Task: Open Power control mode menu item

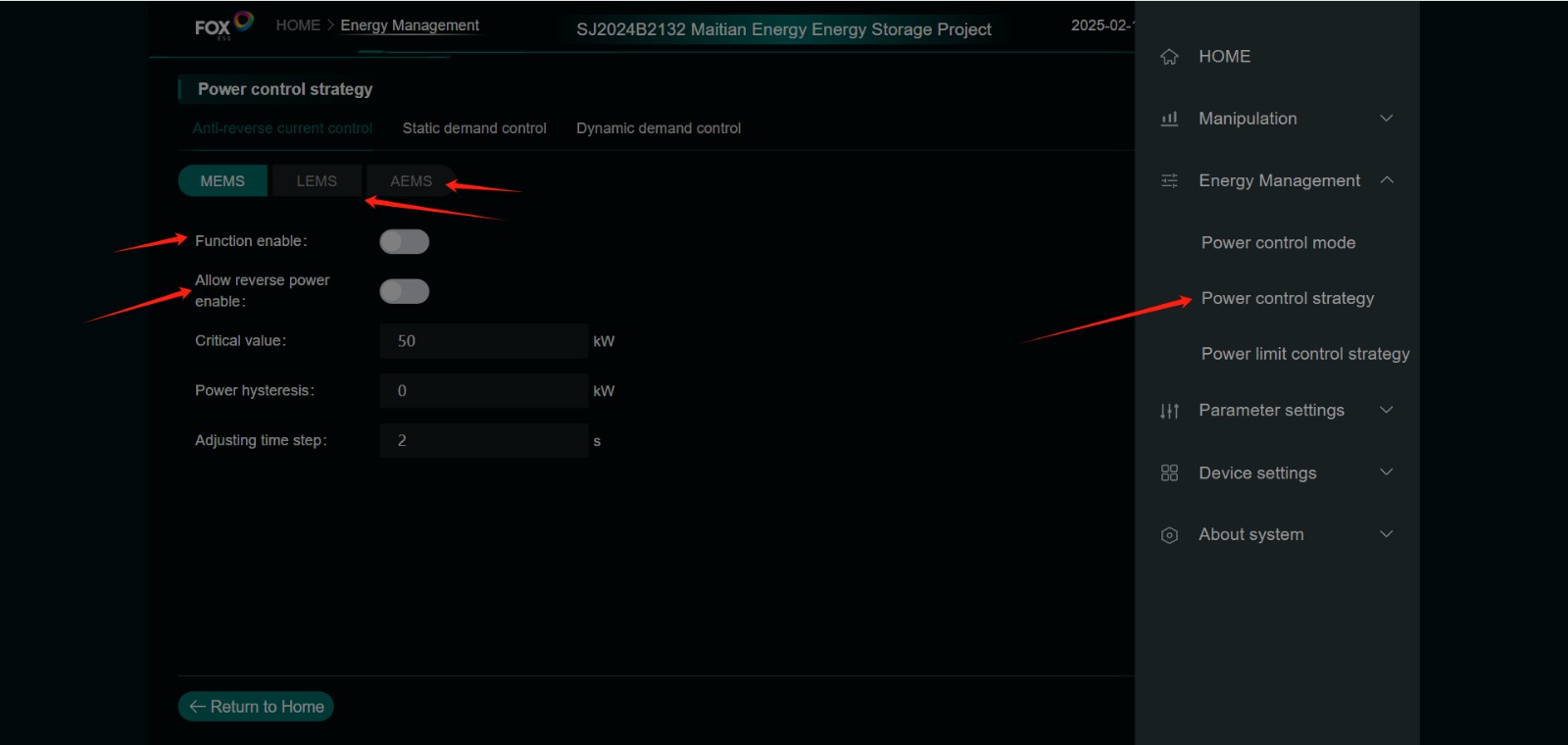Action: 1279,243
